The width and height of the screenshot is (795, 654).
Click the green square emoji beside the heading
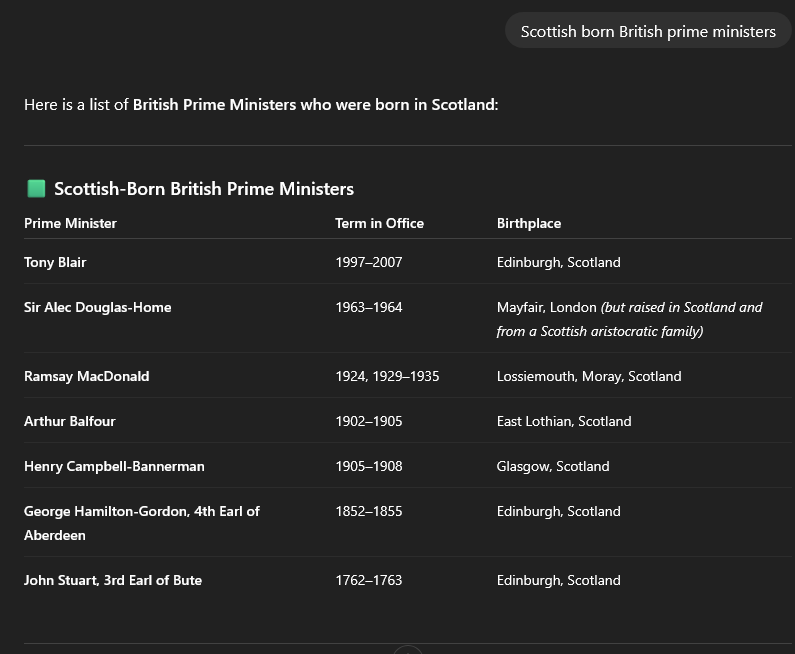pyautogui.click(x=36, y=189)
